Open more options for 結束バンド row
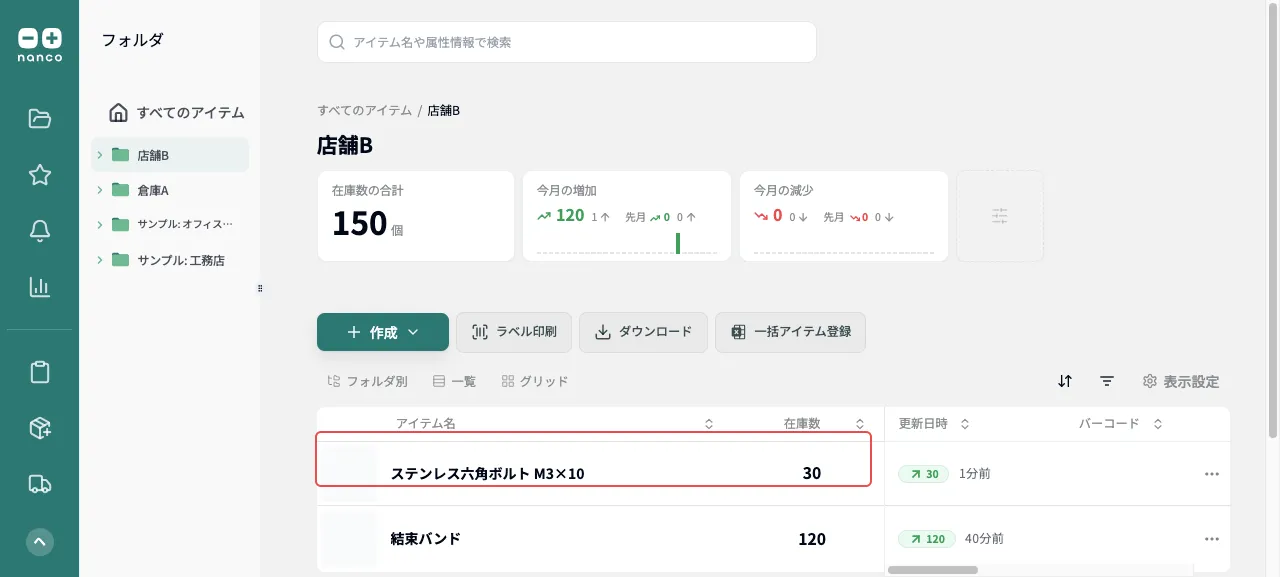 pos(1212,539)
